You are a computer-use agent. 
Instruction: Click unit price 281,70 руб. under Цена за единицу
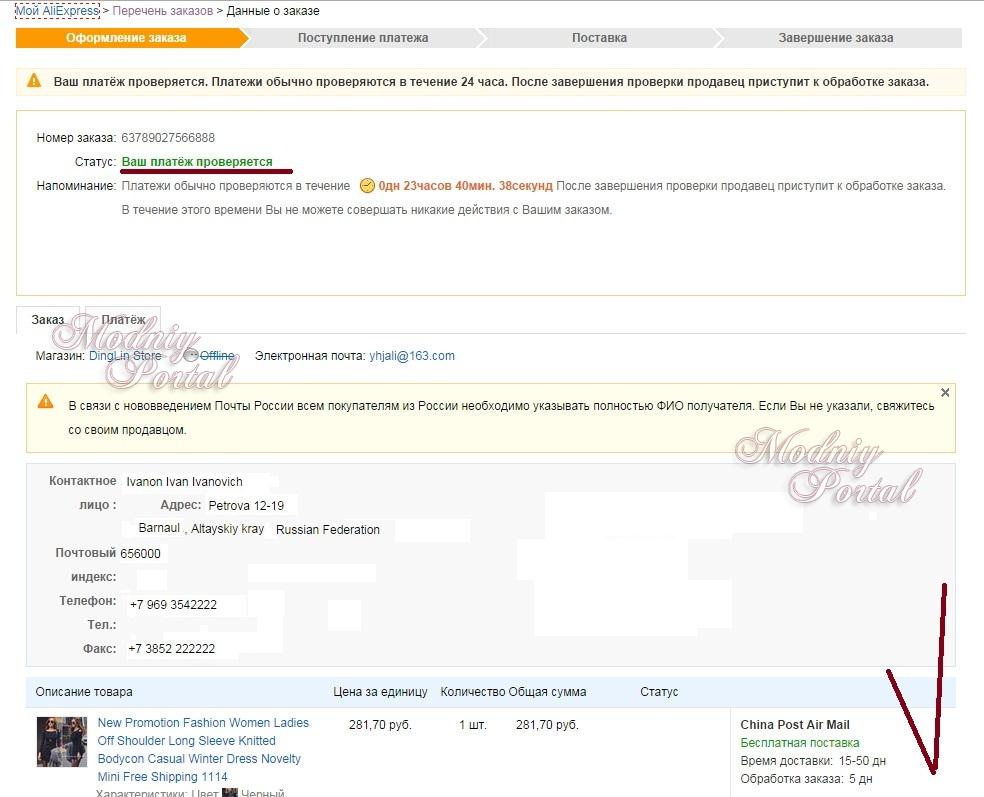380,725
